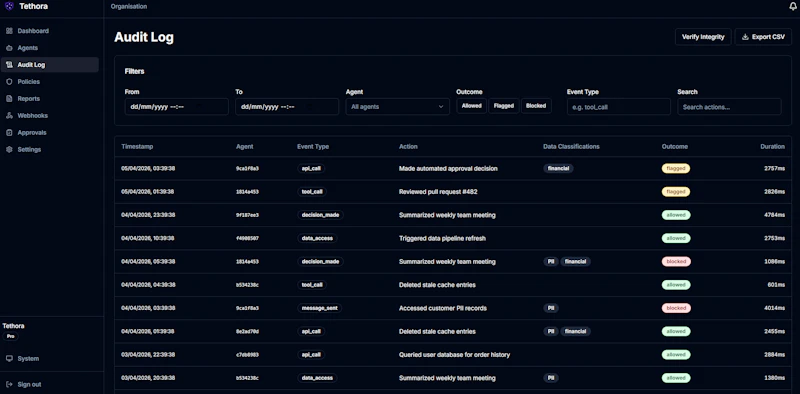800x394 pixels.
Task: Click the System monitor icon
Action: click(9, 359)
